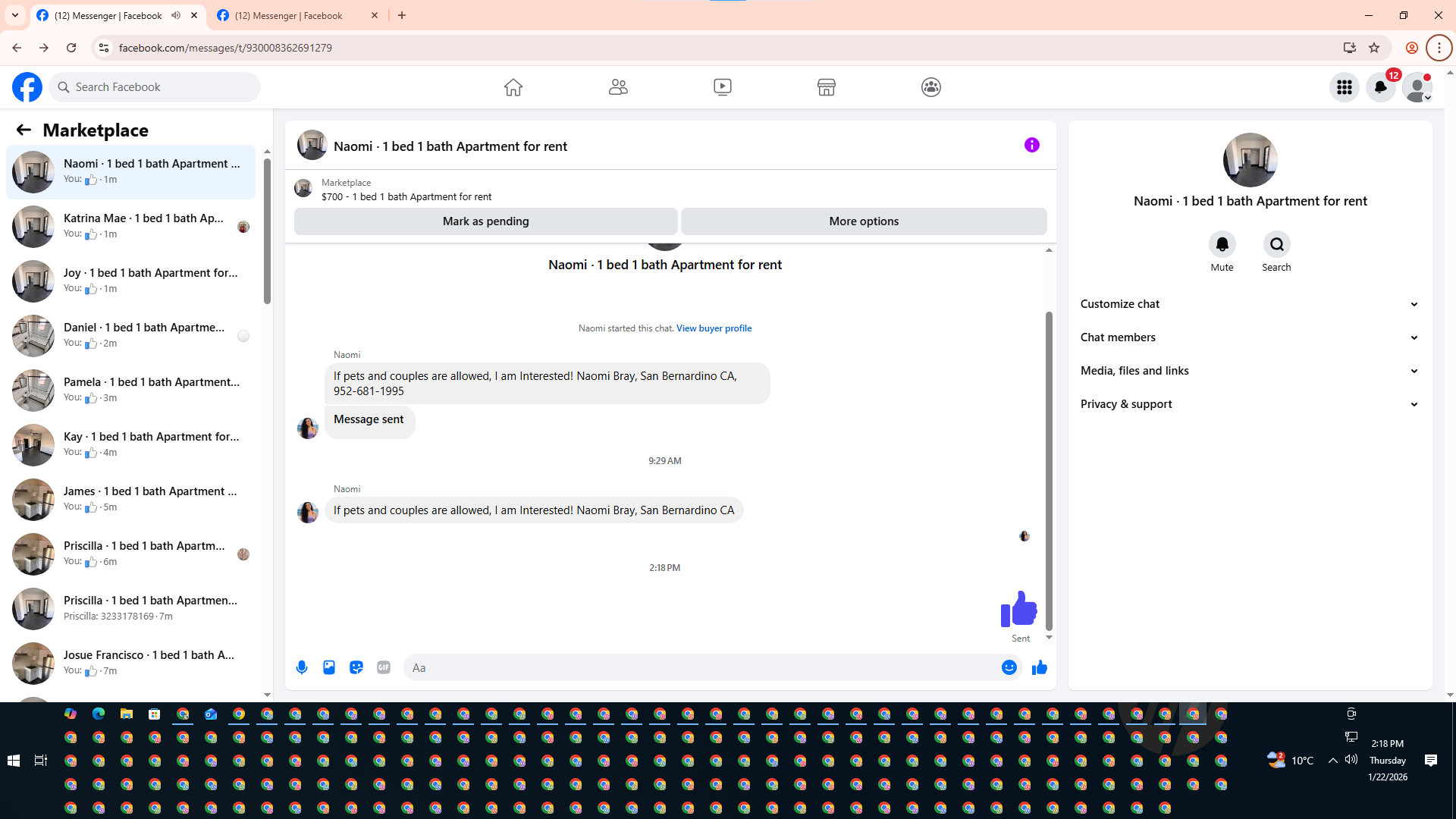Expand the Customize chat section

click(x=1250, y=304)
